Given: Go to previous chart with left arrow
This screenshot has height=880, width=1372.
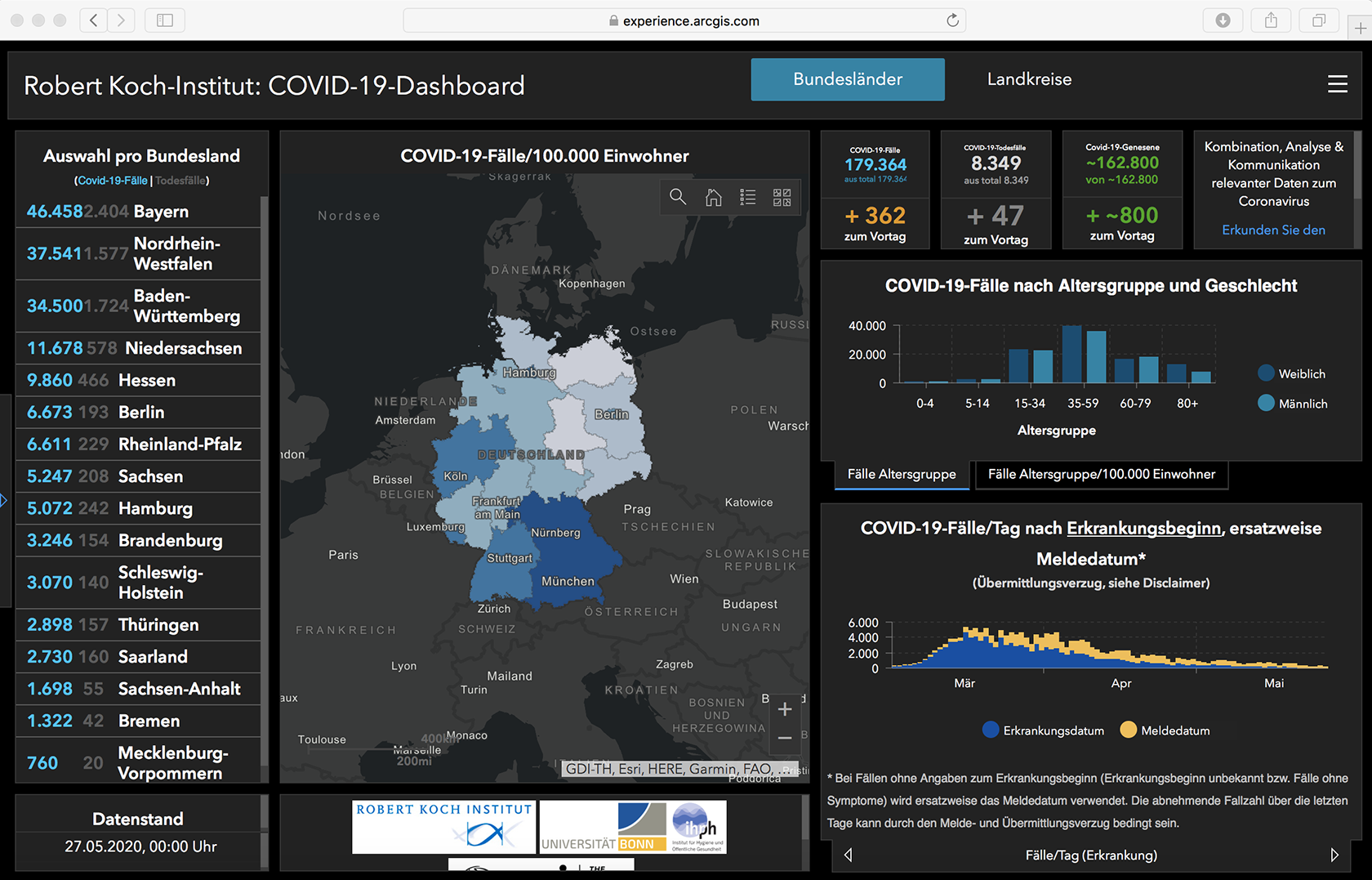Looking at the screenshot, I should point(849,855).
